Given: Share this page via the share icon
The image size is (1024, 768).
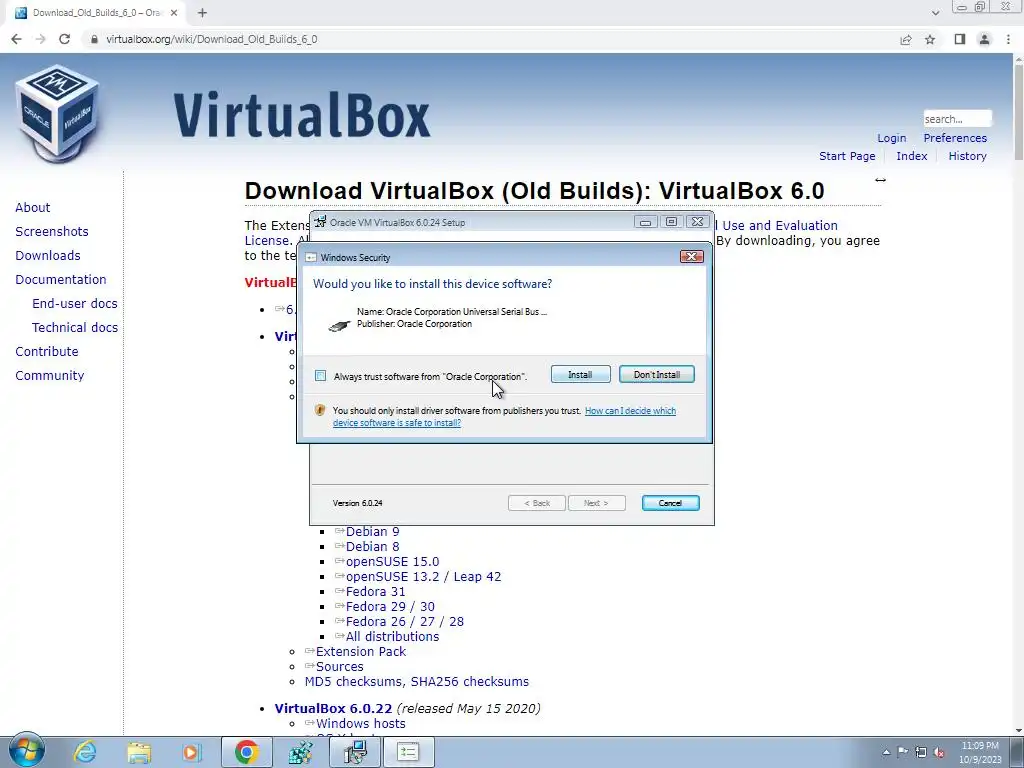Looking at the screenshot, I should coord(906,40).
